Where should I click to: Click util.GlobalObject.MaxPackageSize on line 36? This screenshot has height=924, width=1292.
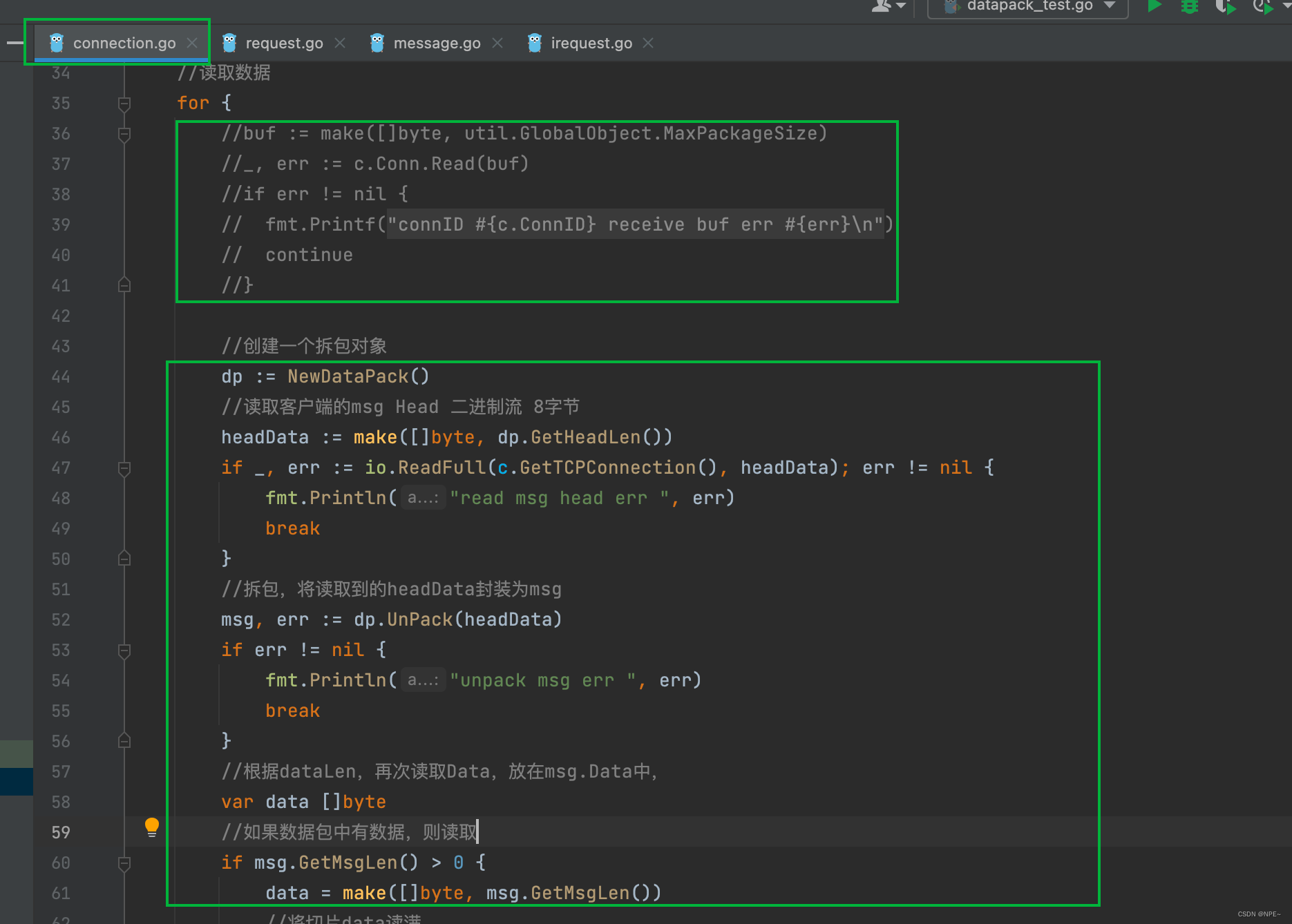640,133
